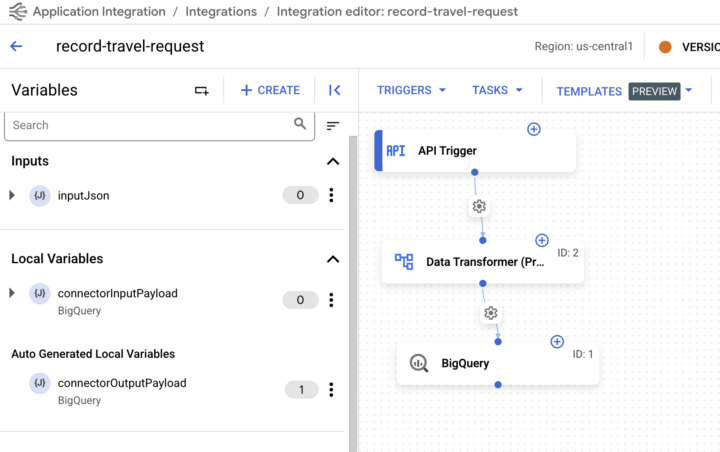Click the ID: 1 label
720x452 pixels.
click(583, 354)
